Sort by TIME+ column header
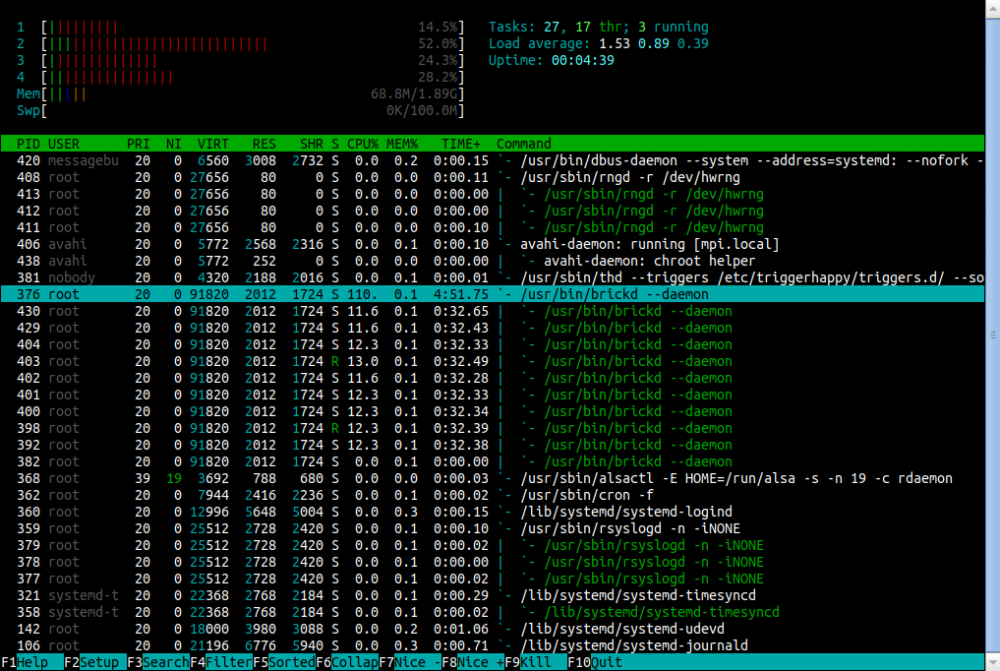Viewport: 1000px width, 671px height. [x=461, y=144]
